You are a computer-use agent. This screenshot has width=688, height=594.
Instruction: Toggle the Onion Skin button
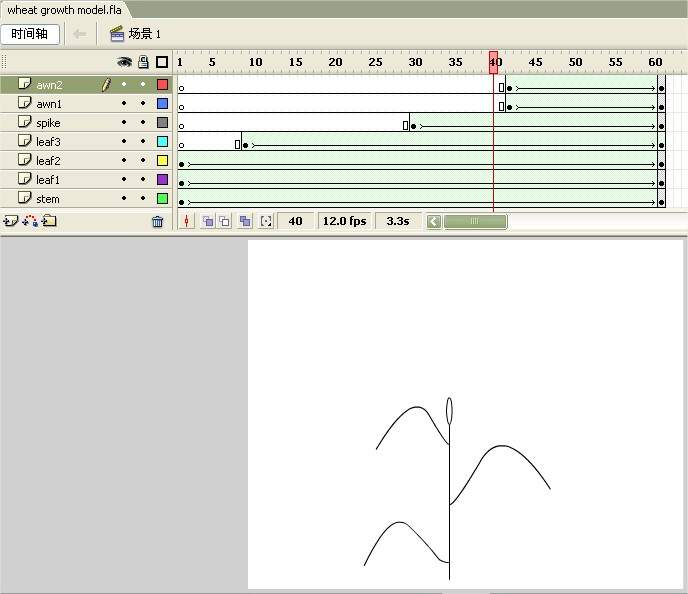pyautogui.click(x=208, y=221)
